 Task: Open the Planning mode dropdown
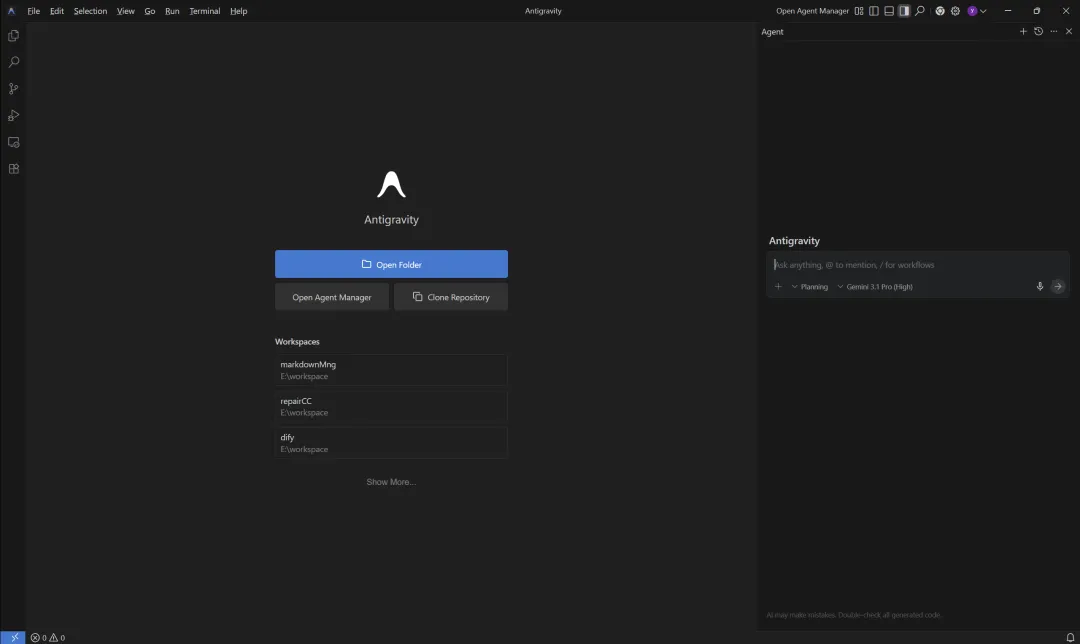[x=809, y=287]
